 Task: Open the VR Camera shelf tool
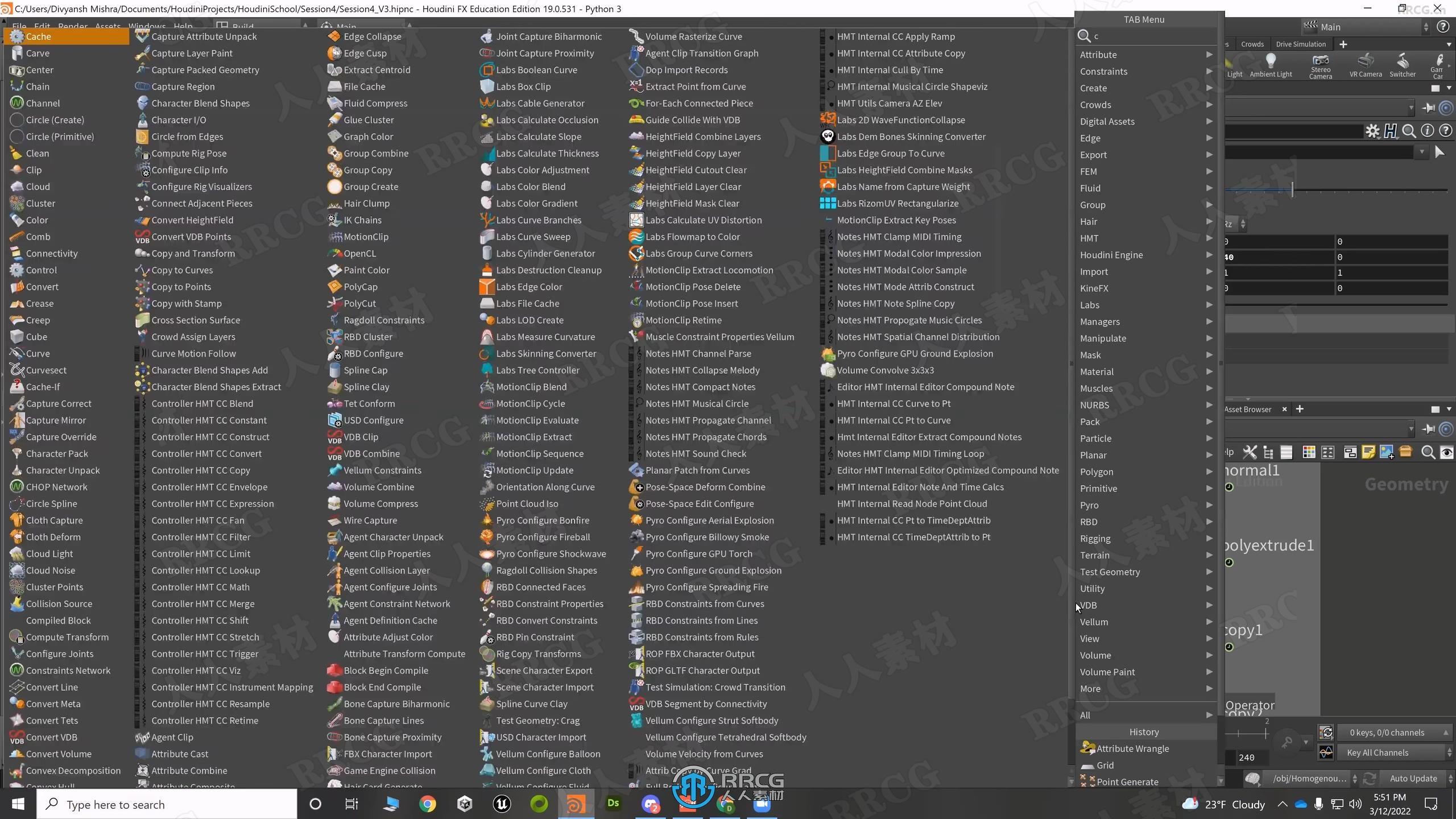pos(1366,65)
